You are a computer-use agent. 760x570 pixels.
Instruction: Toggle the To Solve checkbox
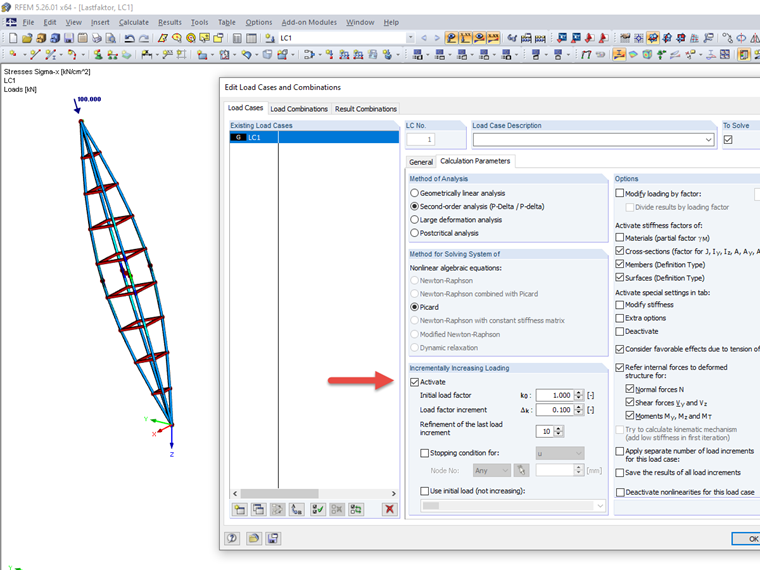(x=728, y=140)
